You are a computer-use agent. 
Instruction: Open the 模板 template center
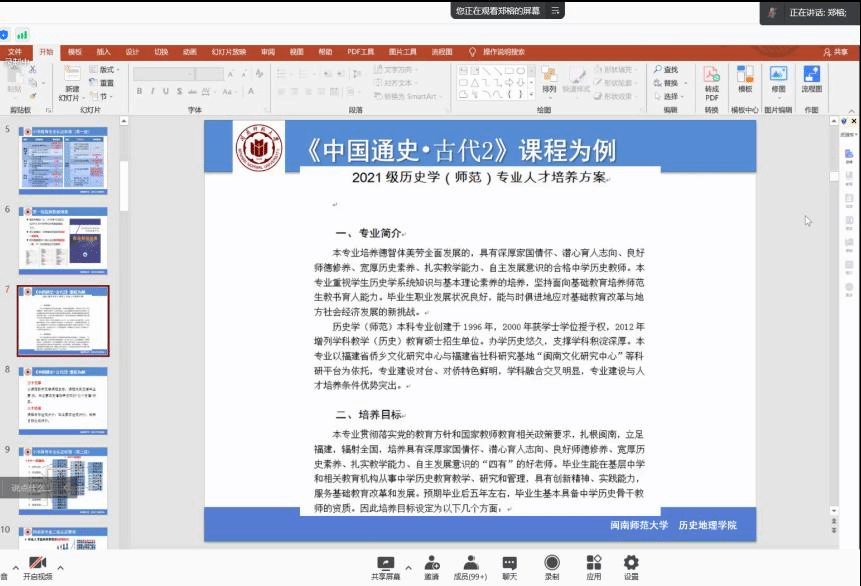[744, 79]
